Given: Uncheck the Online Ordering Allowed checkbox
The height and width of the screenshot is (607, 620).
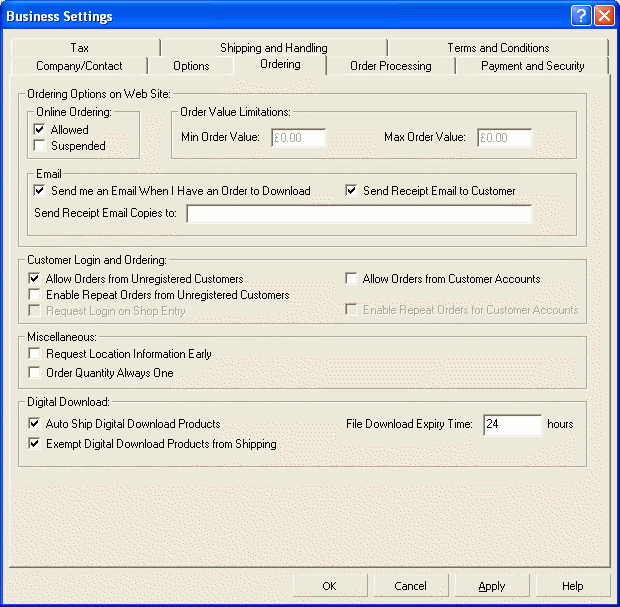Looking at the screenshot, I should 39,130.
